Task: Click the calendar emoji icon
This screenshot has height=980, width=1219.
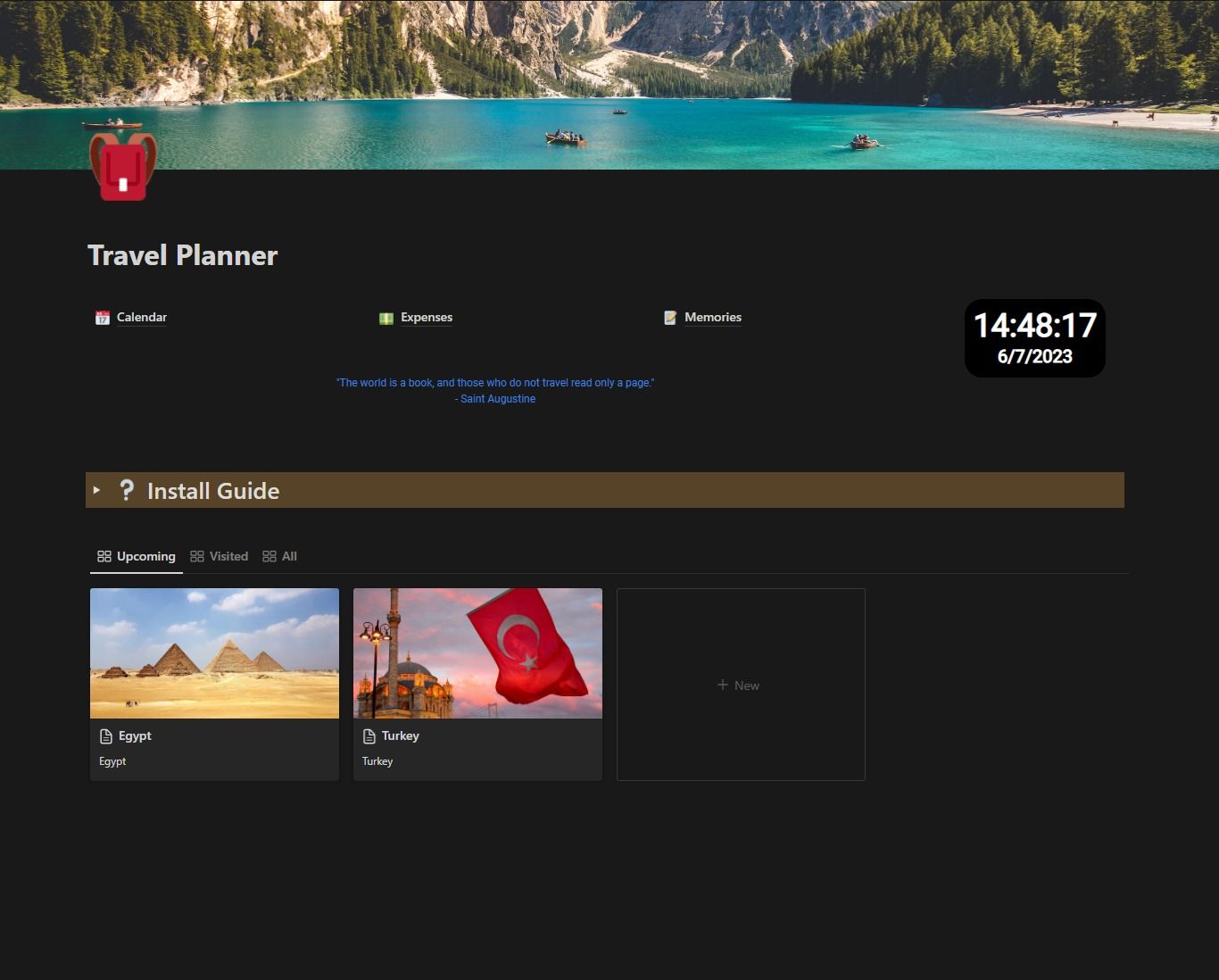Action: tap(103, 318)
